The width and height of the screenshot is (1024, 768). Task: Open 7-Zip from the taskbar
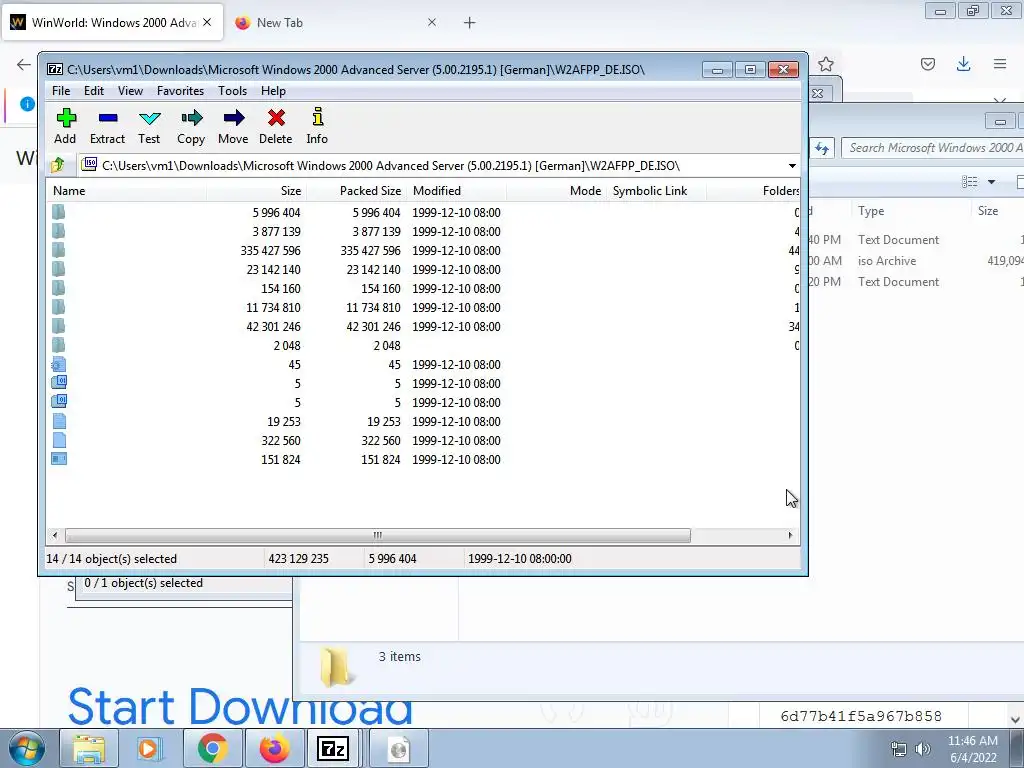[333, 749]
